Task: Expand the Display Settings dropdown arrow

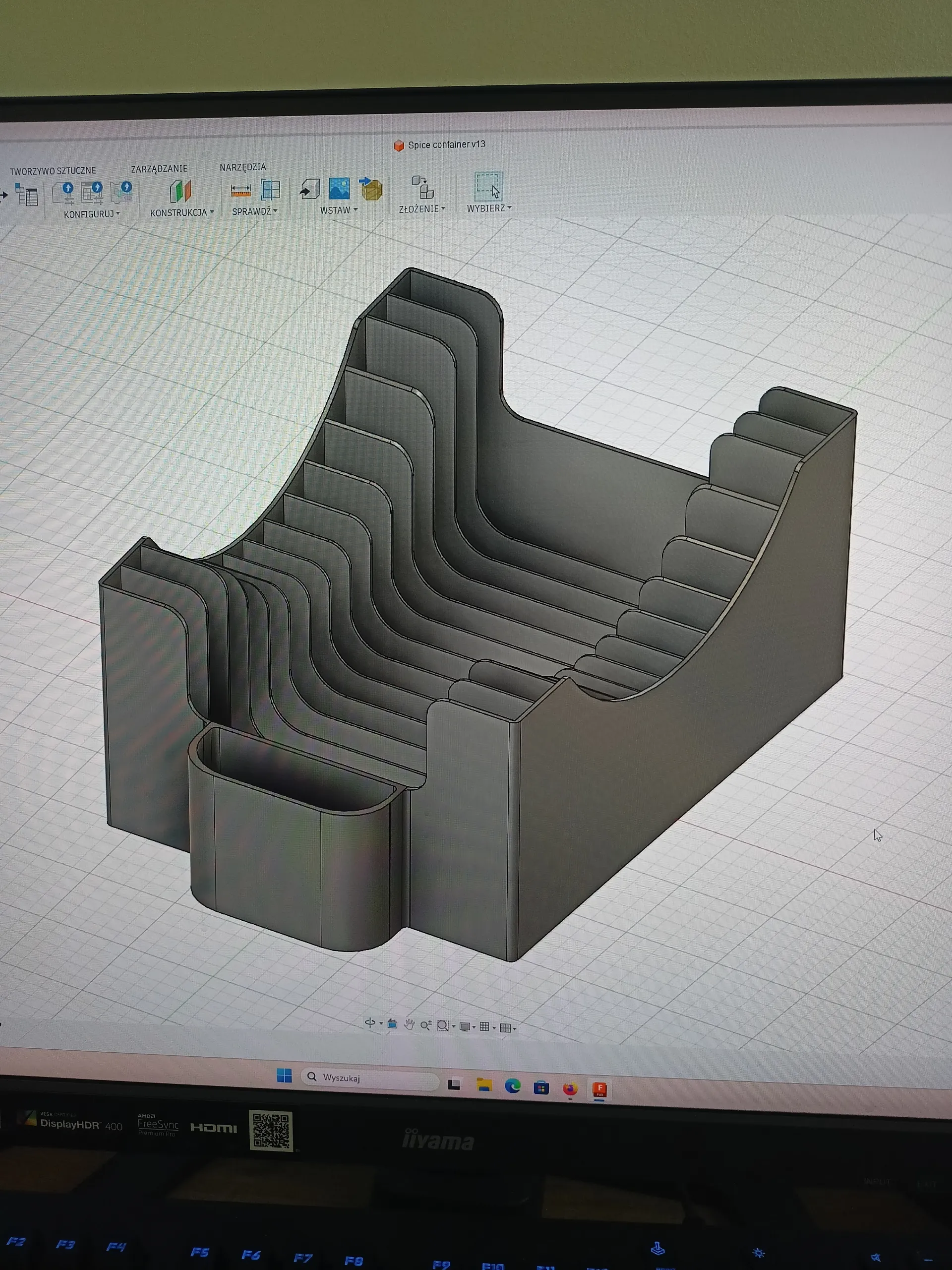Action: [x=474, y=1027]
